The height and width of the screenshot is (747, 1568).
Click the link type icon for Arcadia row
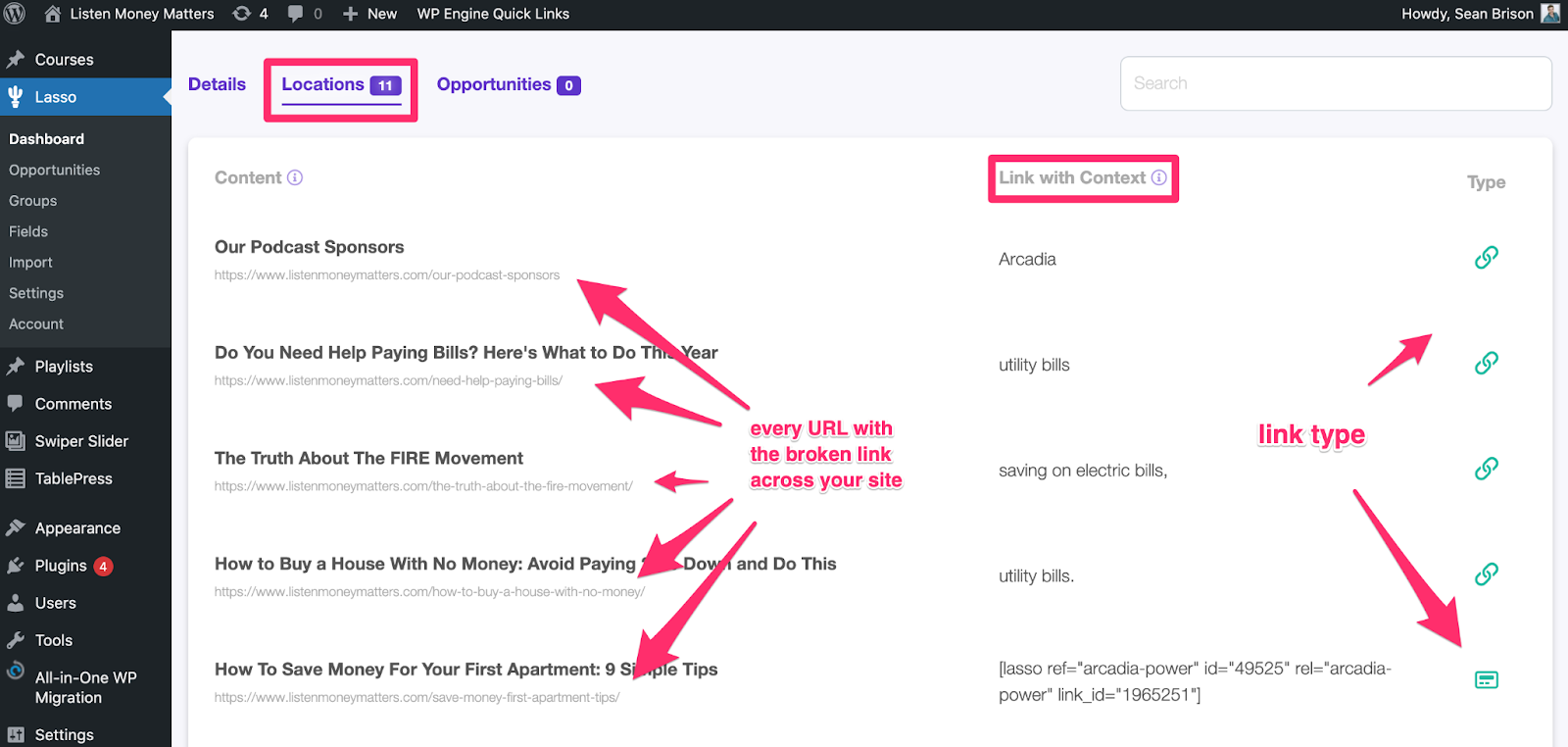pos(1487,257)
